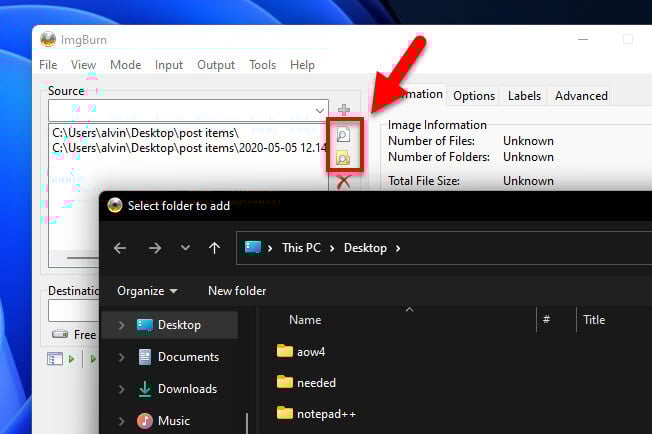Image resolution: width=652 pixels, height=434 pixels.
Task: Go back with the left arrow
Action: 120,248
